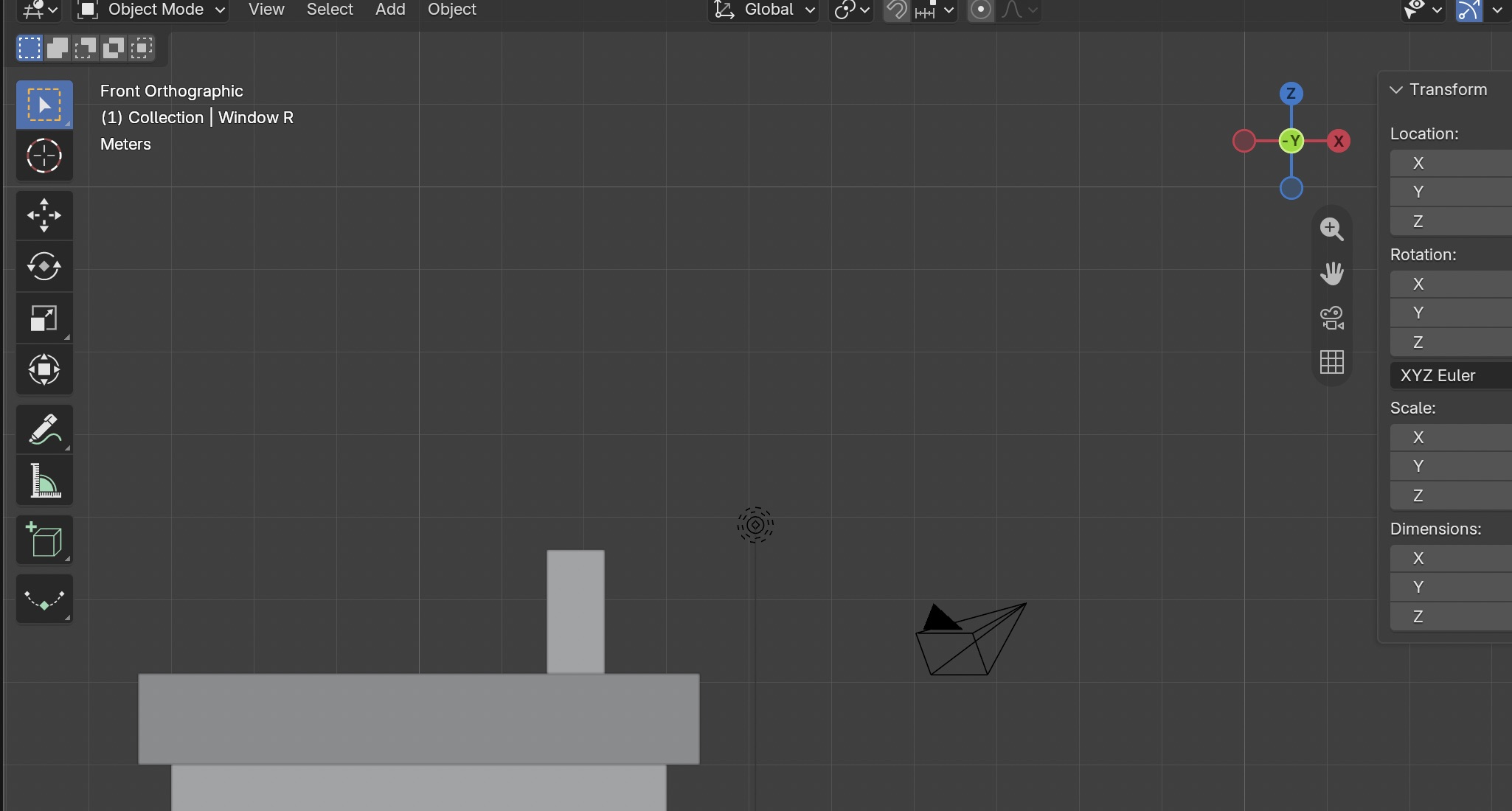1512x811 pixels.
Task: Open the Object menu
Action: [452, 10]
